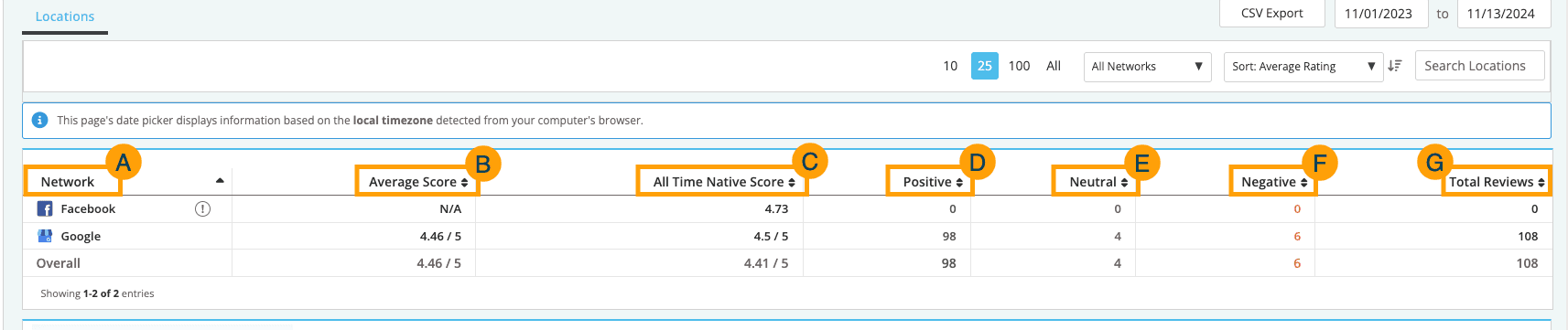Screen dimensions: 1568x330
Task: Click the Google network icon
Action: point(44,236)
